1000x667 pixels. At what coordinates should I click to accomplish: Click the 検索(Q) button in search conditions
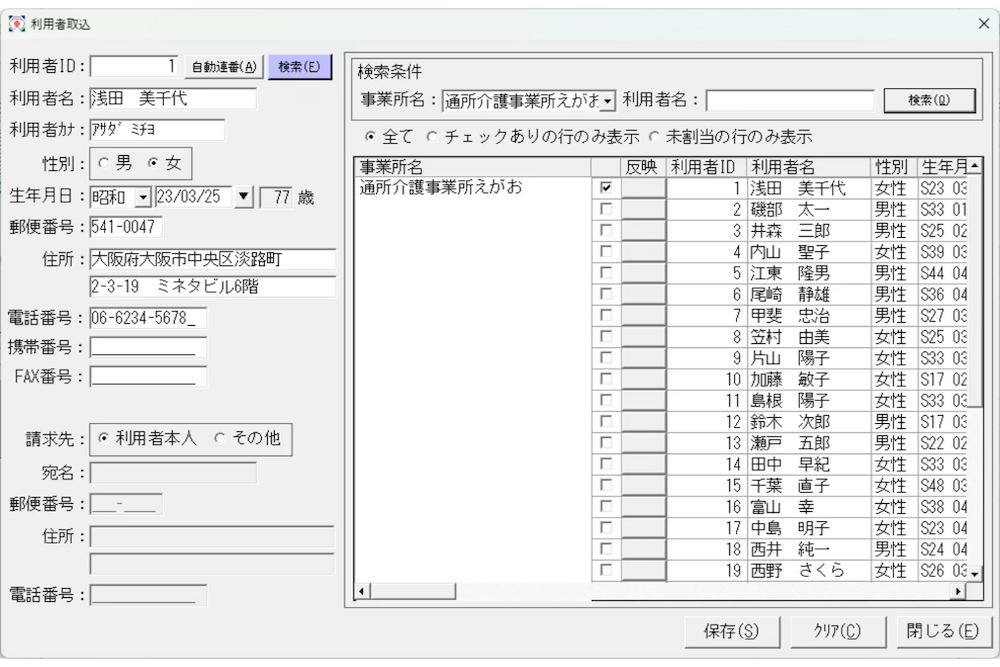tap(928, 100)
